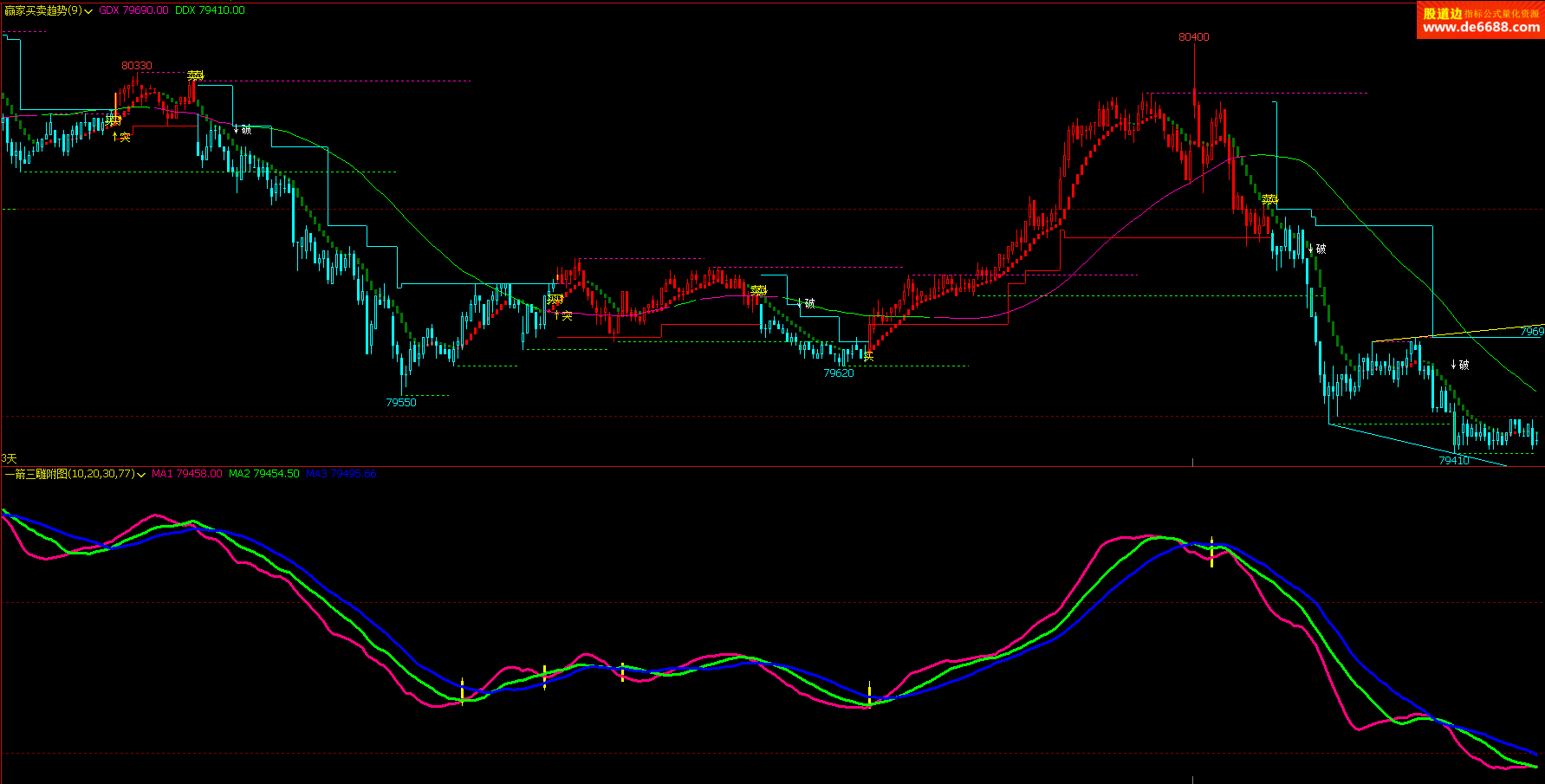Select the DDX 79410.00 value label
Viewport: 1545px width, 784px height.
point(210,10)
